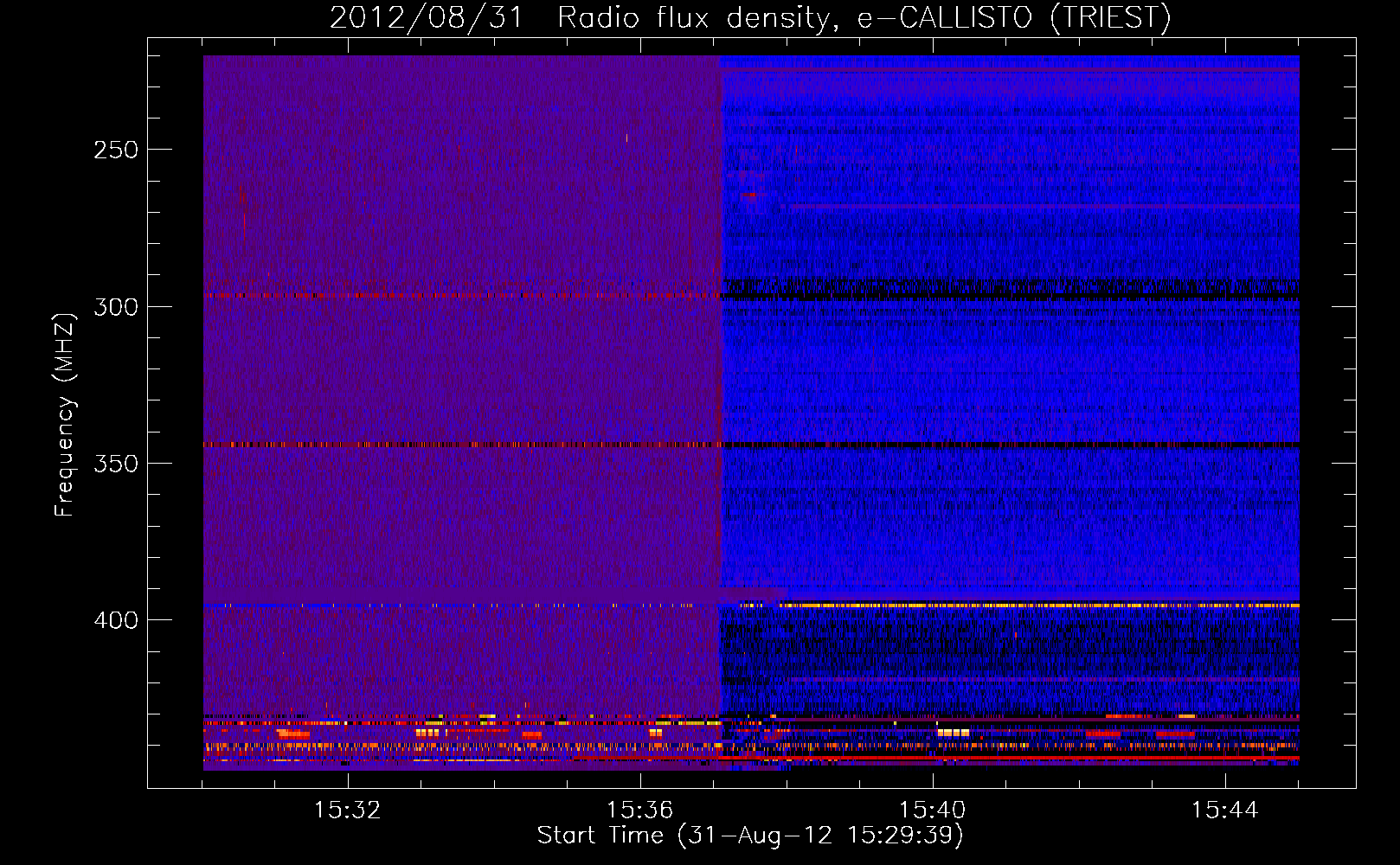
Task: Click the 'Start Time (31-Aug-12 15:29:39)' label
Action: tap(750, 836)
